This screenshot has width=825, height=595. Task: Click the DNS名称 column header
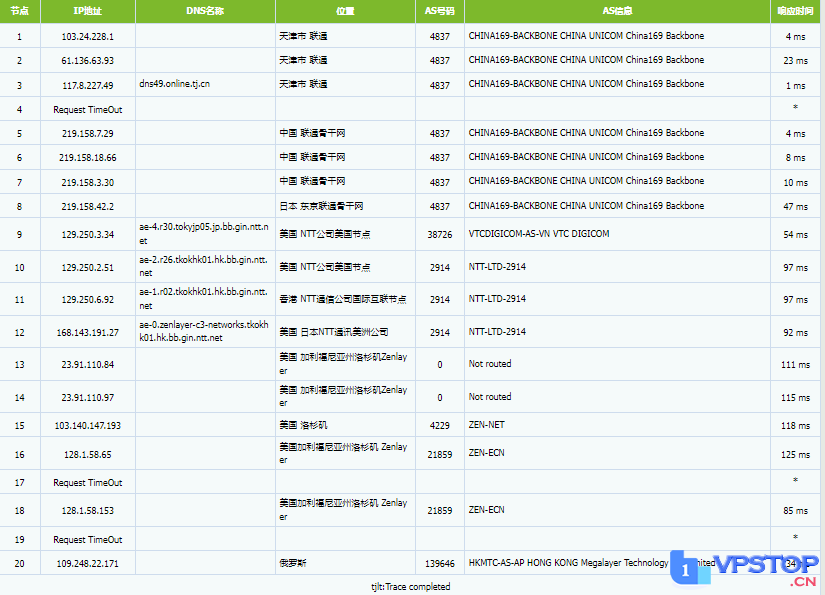tap(205, 11)
